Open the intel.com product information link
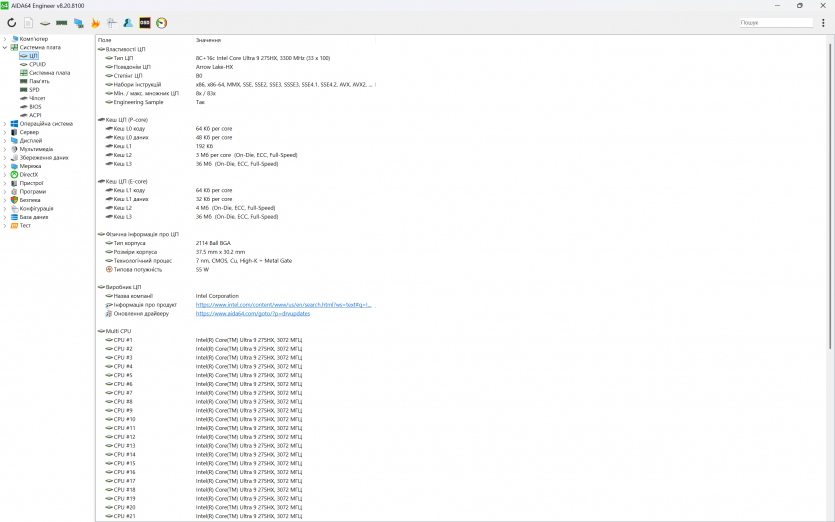This screenshot has width=835, height=522. (283, 305)
